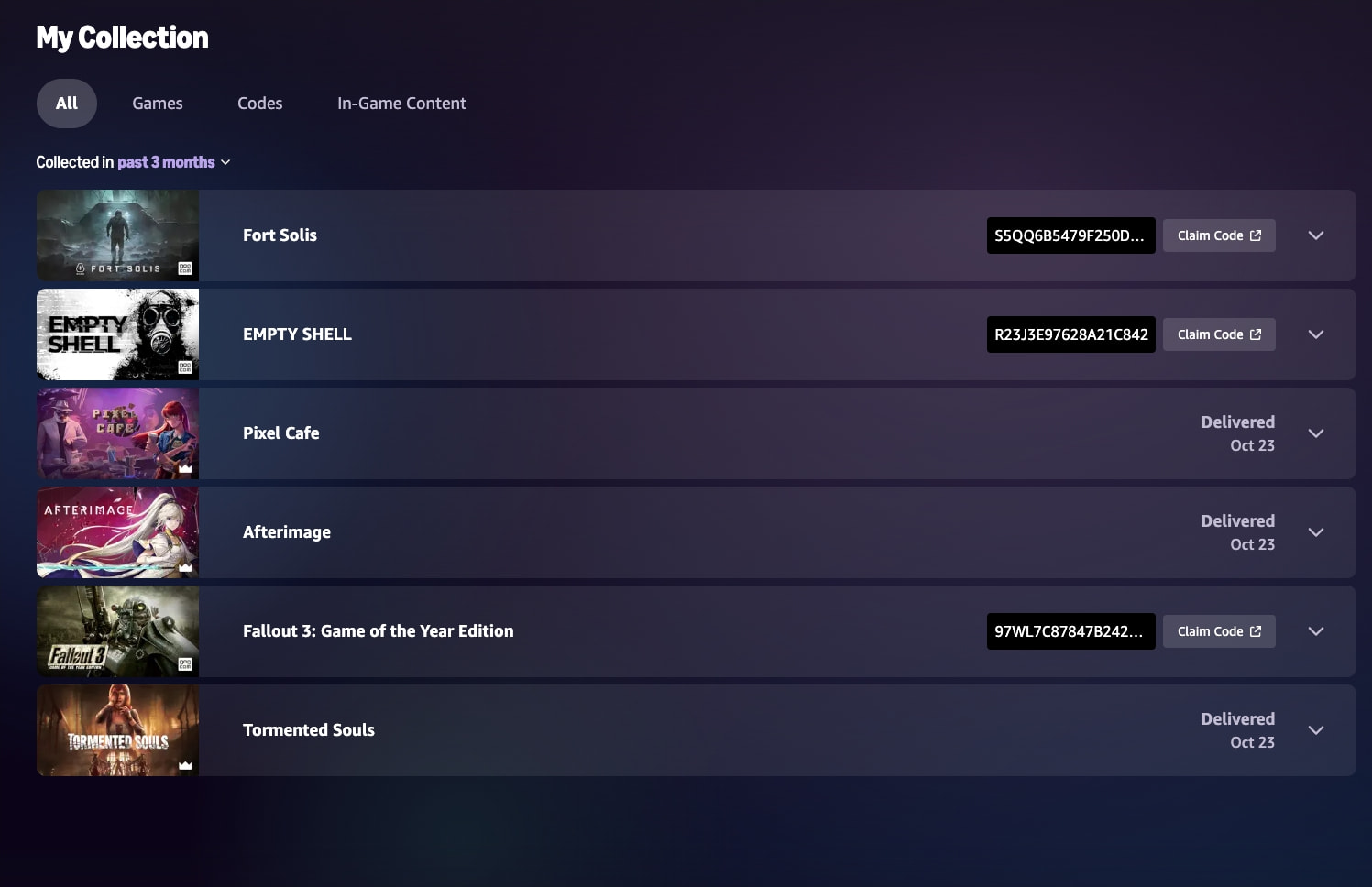Screen dimensions: 1372x887
Task: Open the EMPTY SHELL game thumbnail
Action: coord(117,334)
